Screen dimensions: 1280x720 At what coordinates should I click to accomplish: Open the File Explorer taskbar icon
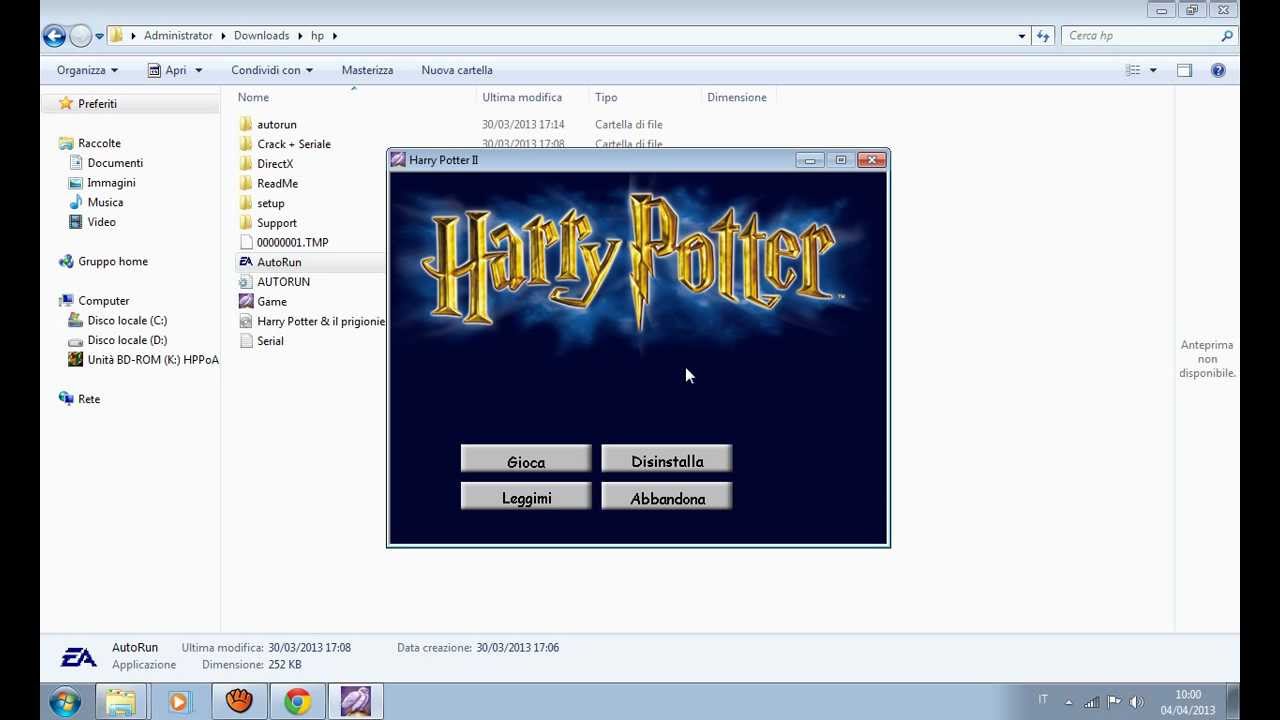[121, 702]
